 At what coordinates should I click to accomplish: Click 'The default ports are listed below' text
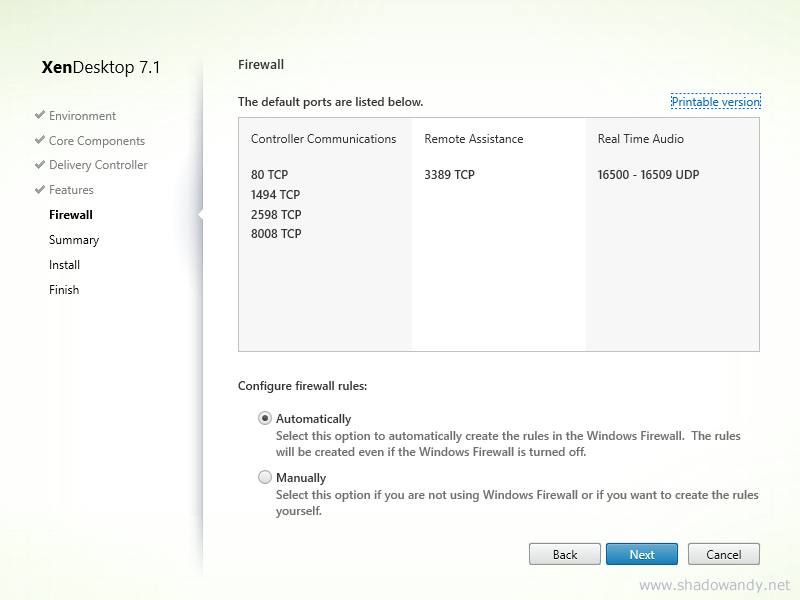(x=331, y=102)
